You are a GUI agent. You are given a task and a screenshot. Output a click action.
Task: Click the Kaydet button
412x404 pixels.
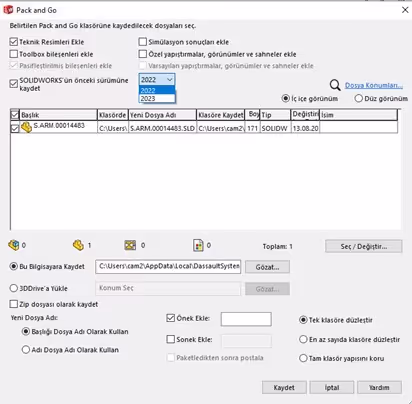pos(284,388)
